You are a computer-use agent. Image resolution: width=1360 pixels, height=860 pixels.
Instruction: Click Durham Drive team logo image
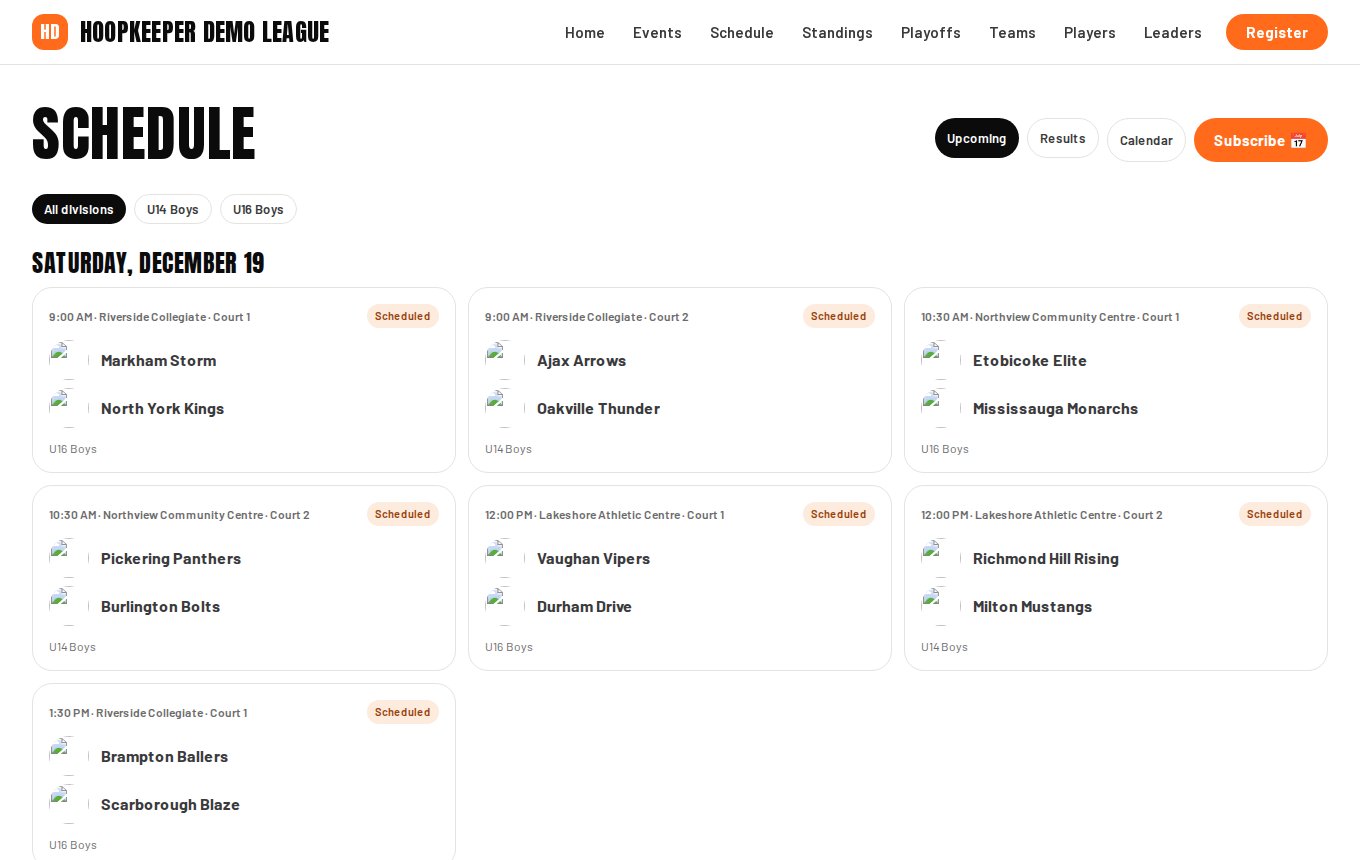pos(505,606)
